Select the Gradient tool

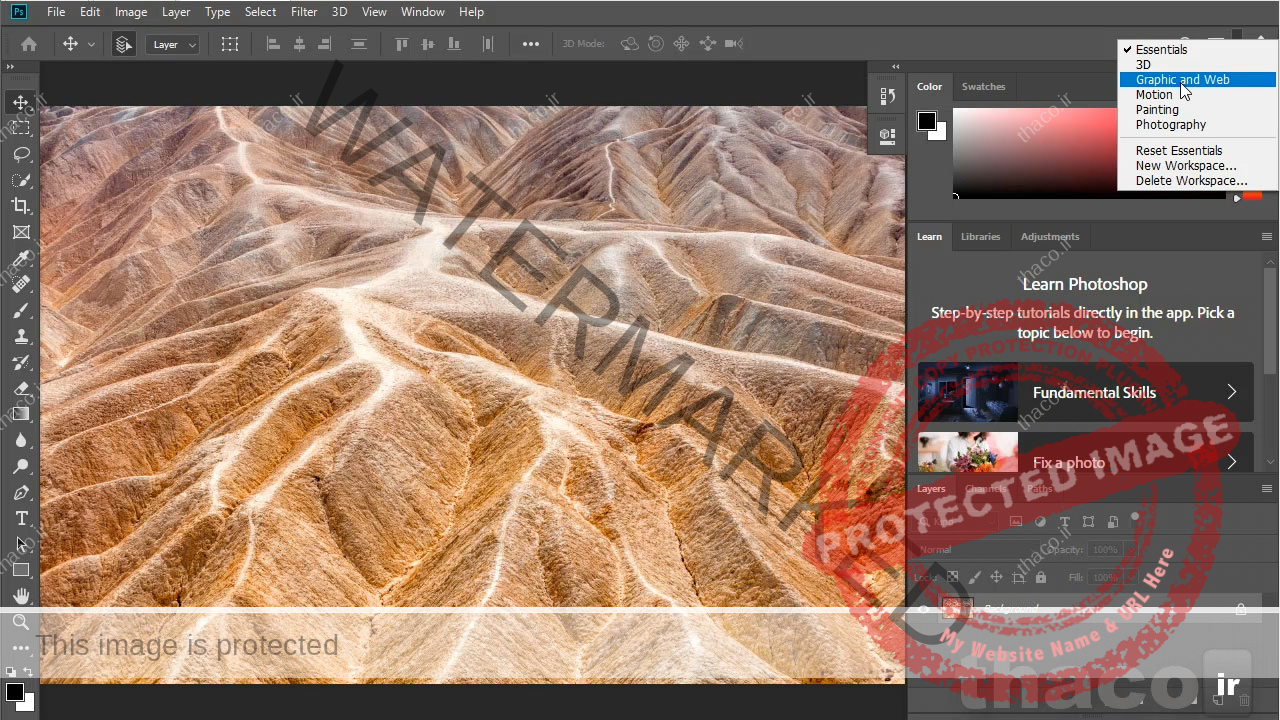[x=21, y=414]
